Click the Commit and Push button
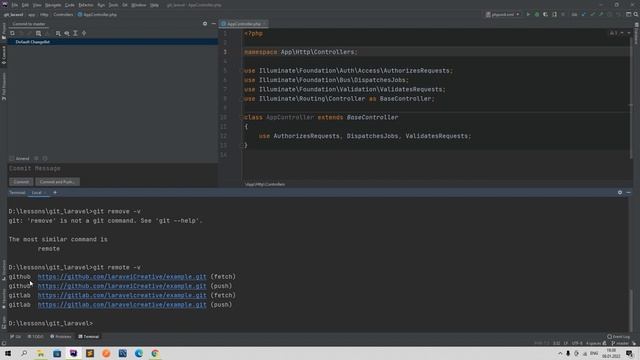The image size is (640, 360). pyautogui.click(x=57, y=182)
